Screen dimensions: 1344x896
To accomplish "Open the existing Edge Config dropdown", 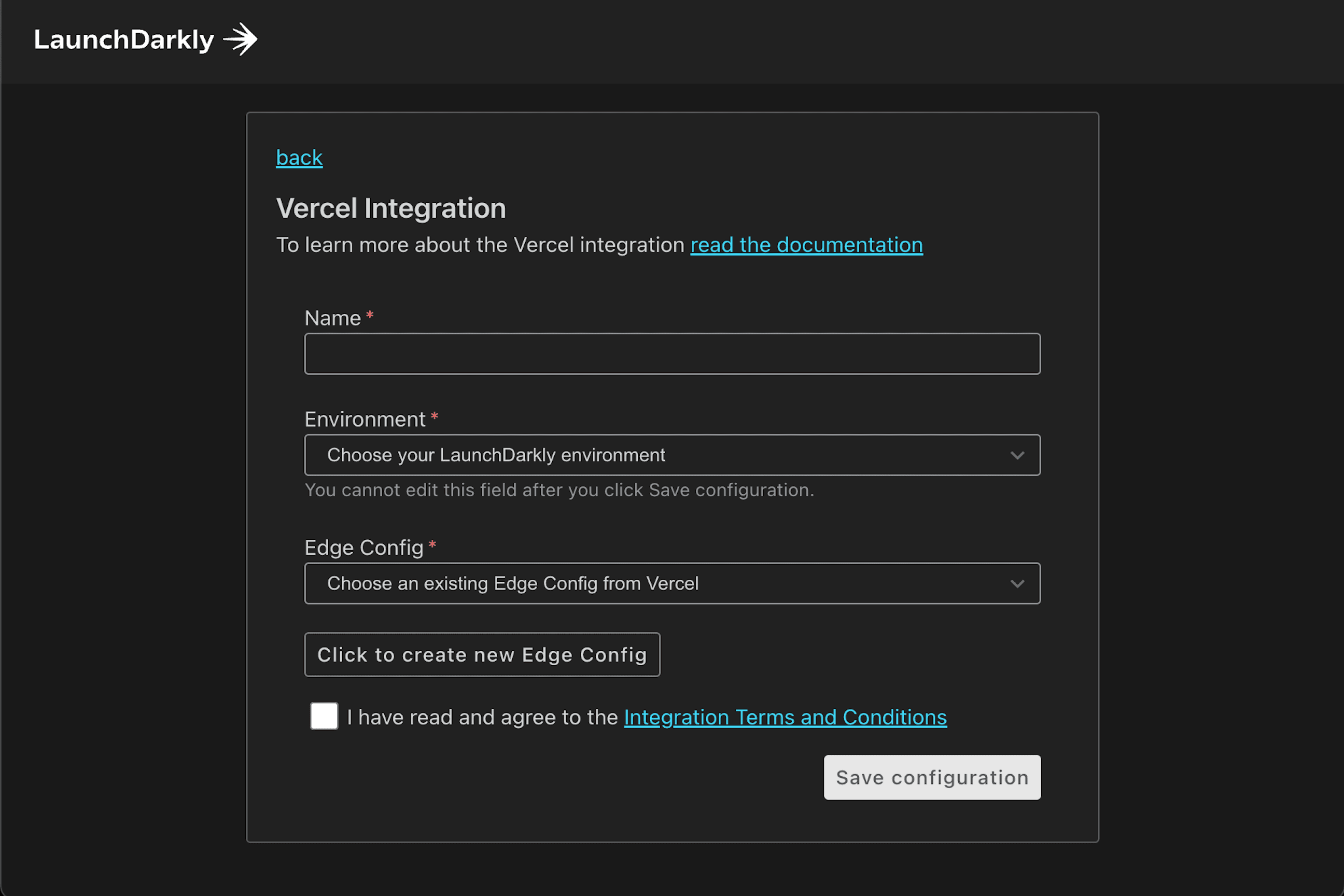I will [657, 583].
